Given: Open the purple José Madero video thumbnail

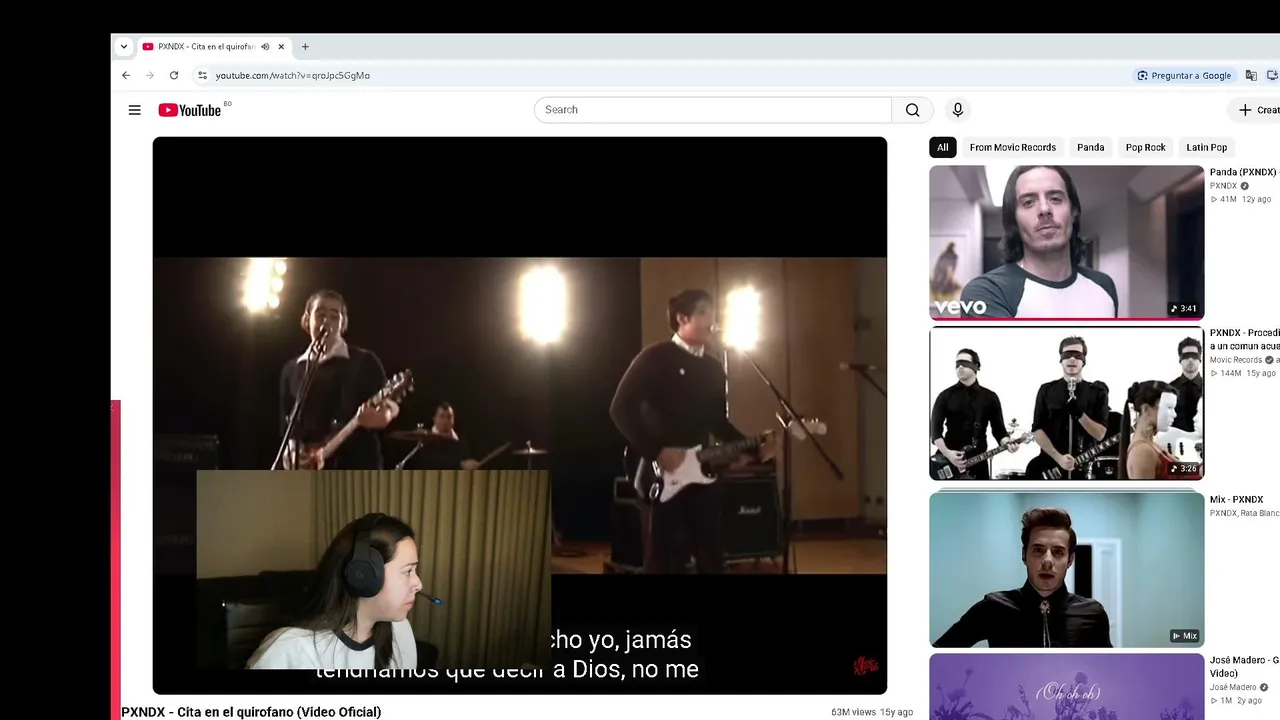Looking at the screenshot, I should pos(1066,687).
